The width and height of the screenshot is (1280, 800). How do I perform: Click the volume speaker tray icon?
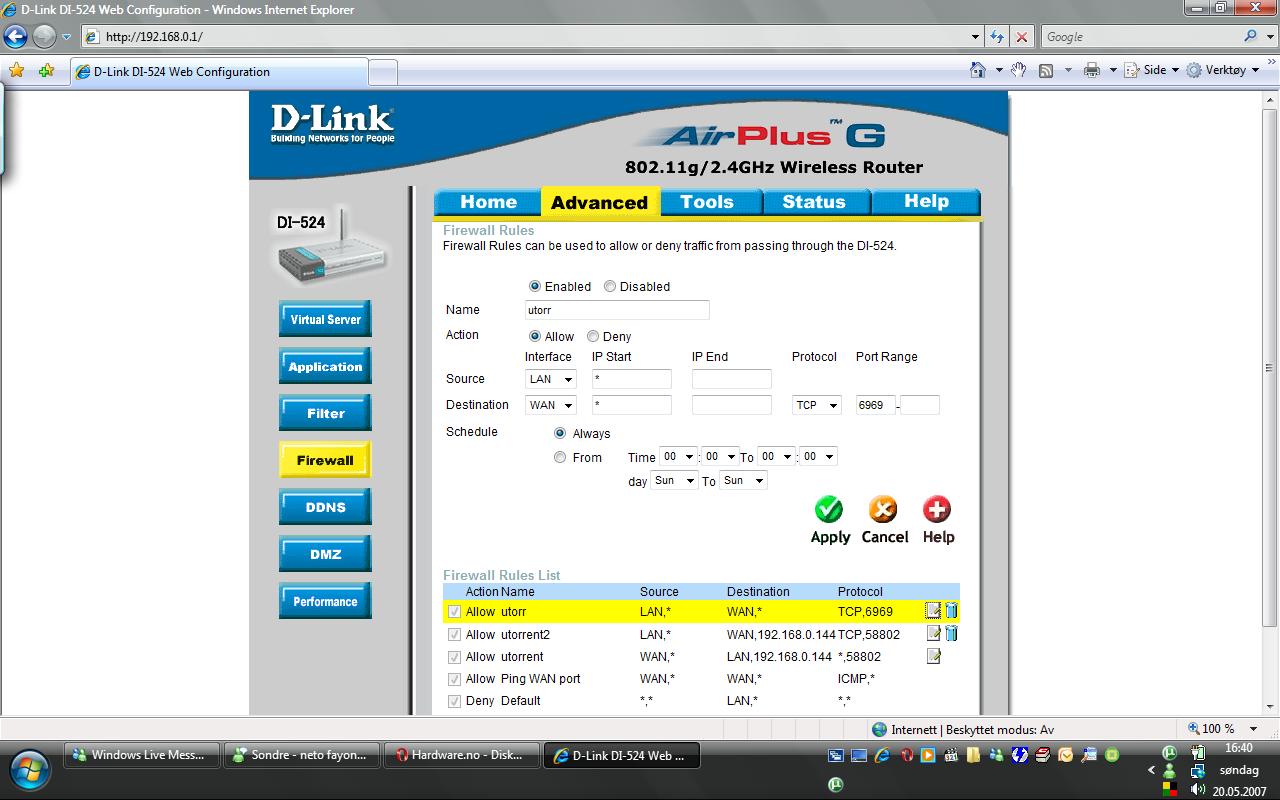pyautogui.click(x=1197, y=789)
